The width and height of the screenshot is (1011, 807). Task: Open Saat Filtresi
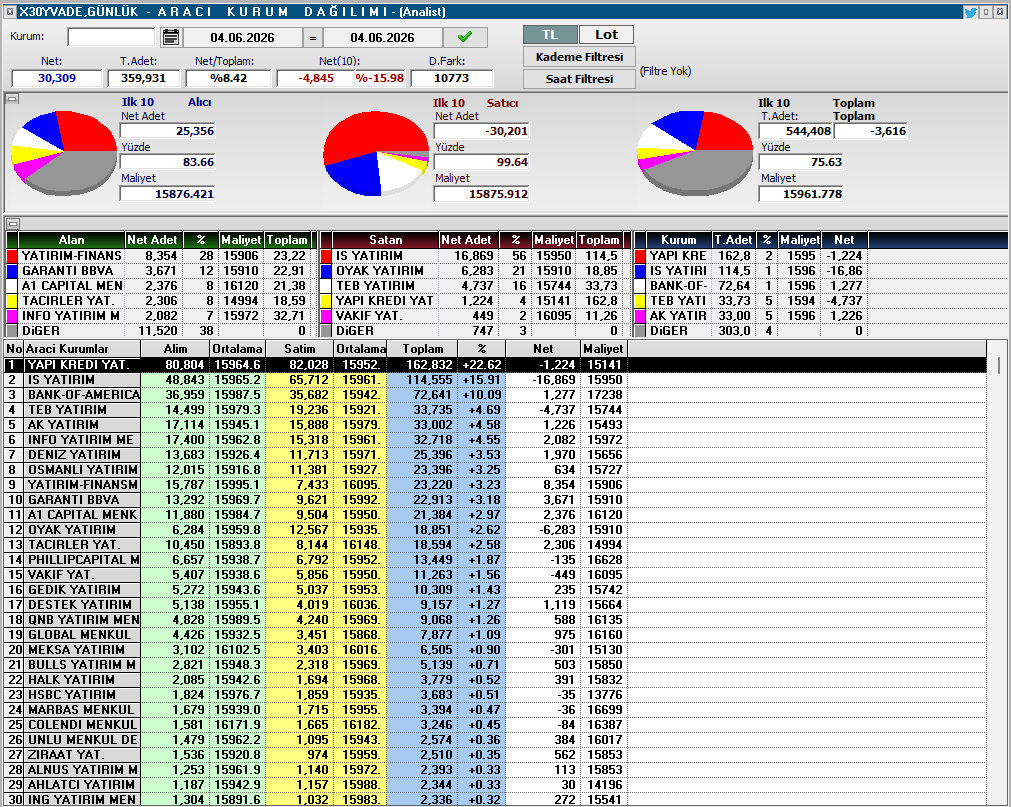(x=579, y=79)
